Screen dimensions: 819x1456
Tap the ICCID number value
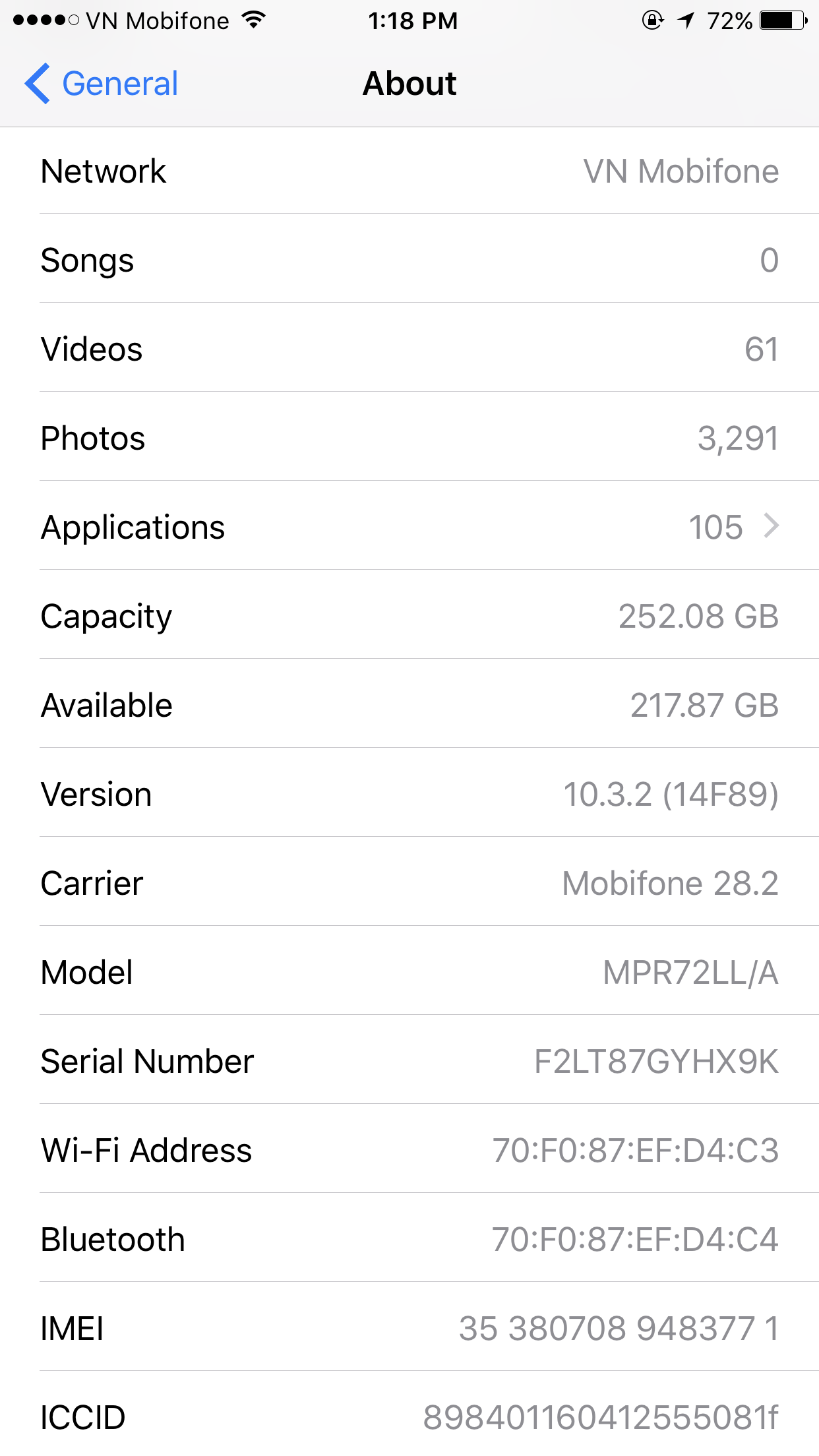(x=601, y=1417)
